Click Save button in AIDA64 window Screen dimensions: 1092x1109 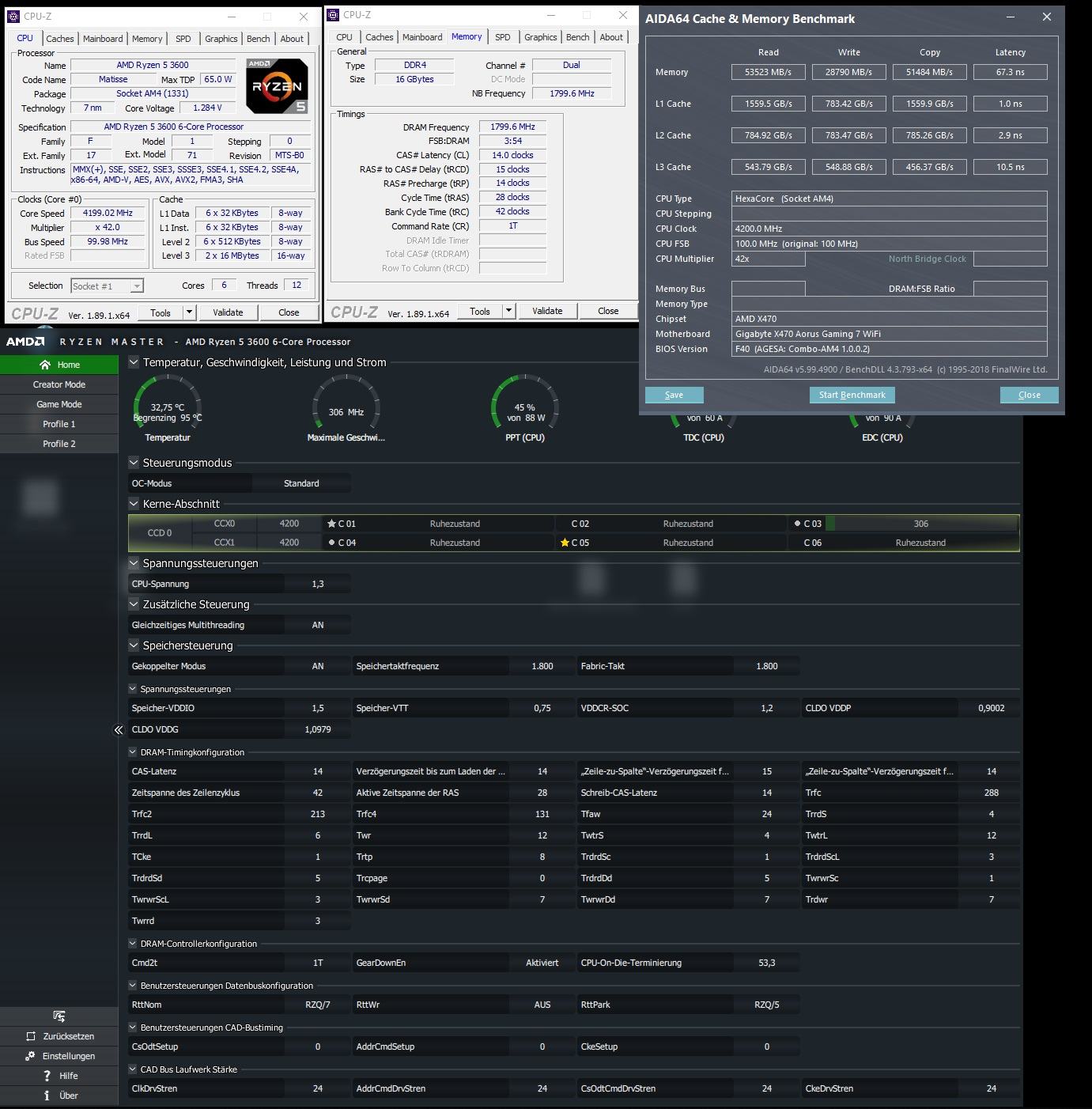click(x=674, y=395)
